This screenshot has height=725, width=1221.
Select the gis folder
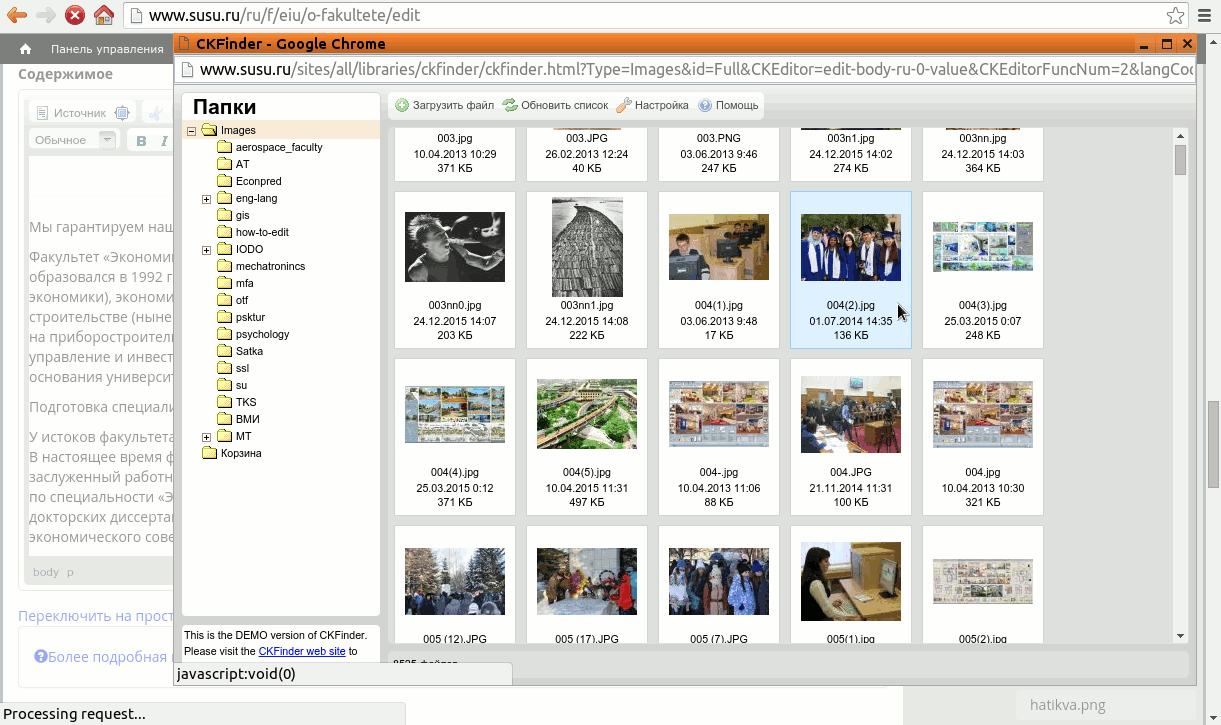click(242, 215)
